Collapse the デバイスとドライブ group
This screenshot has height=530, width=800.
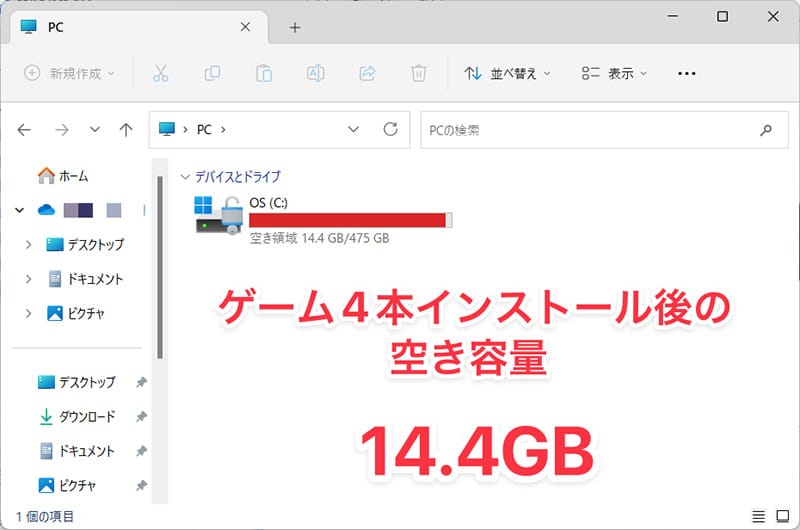coord(184,177)
